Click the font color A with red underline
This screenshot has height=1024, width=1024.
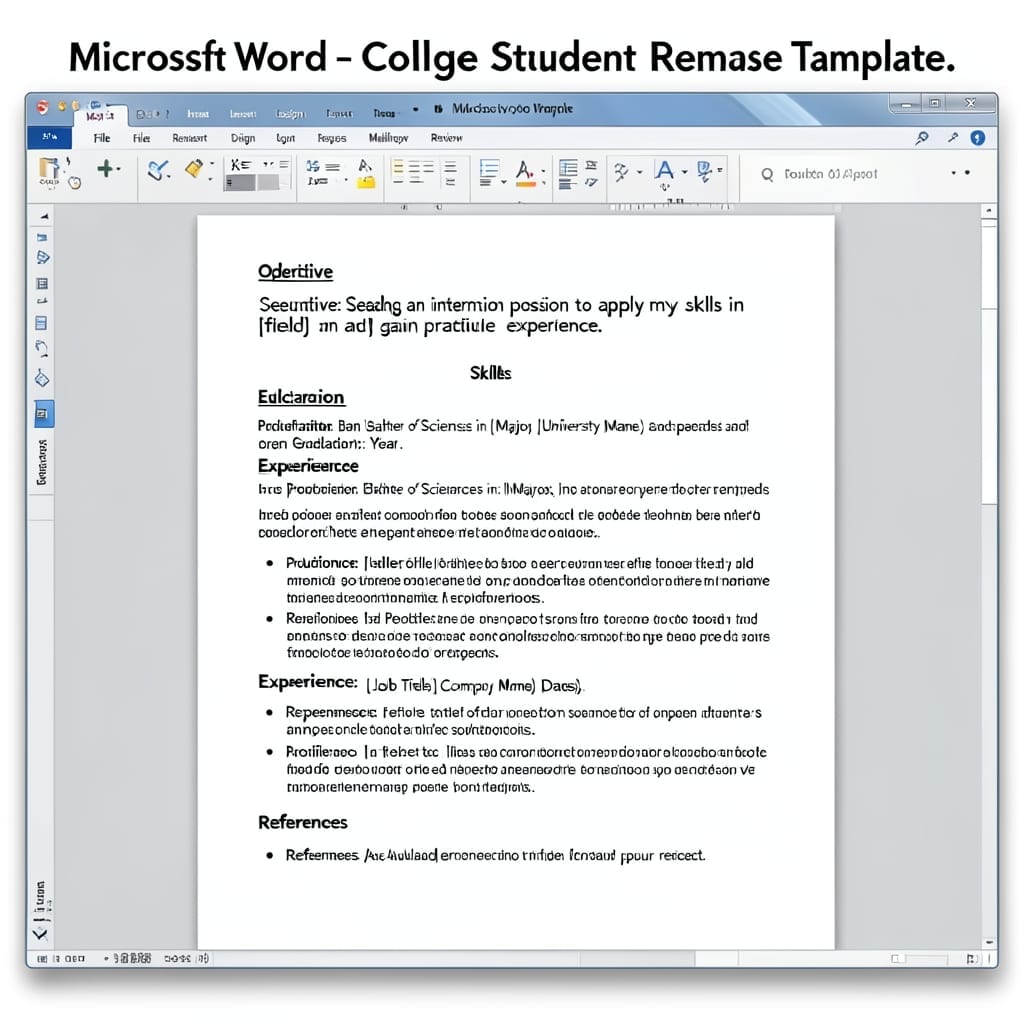click(525, 174)
